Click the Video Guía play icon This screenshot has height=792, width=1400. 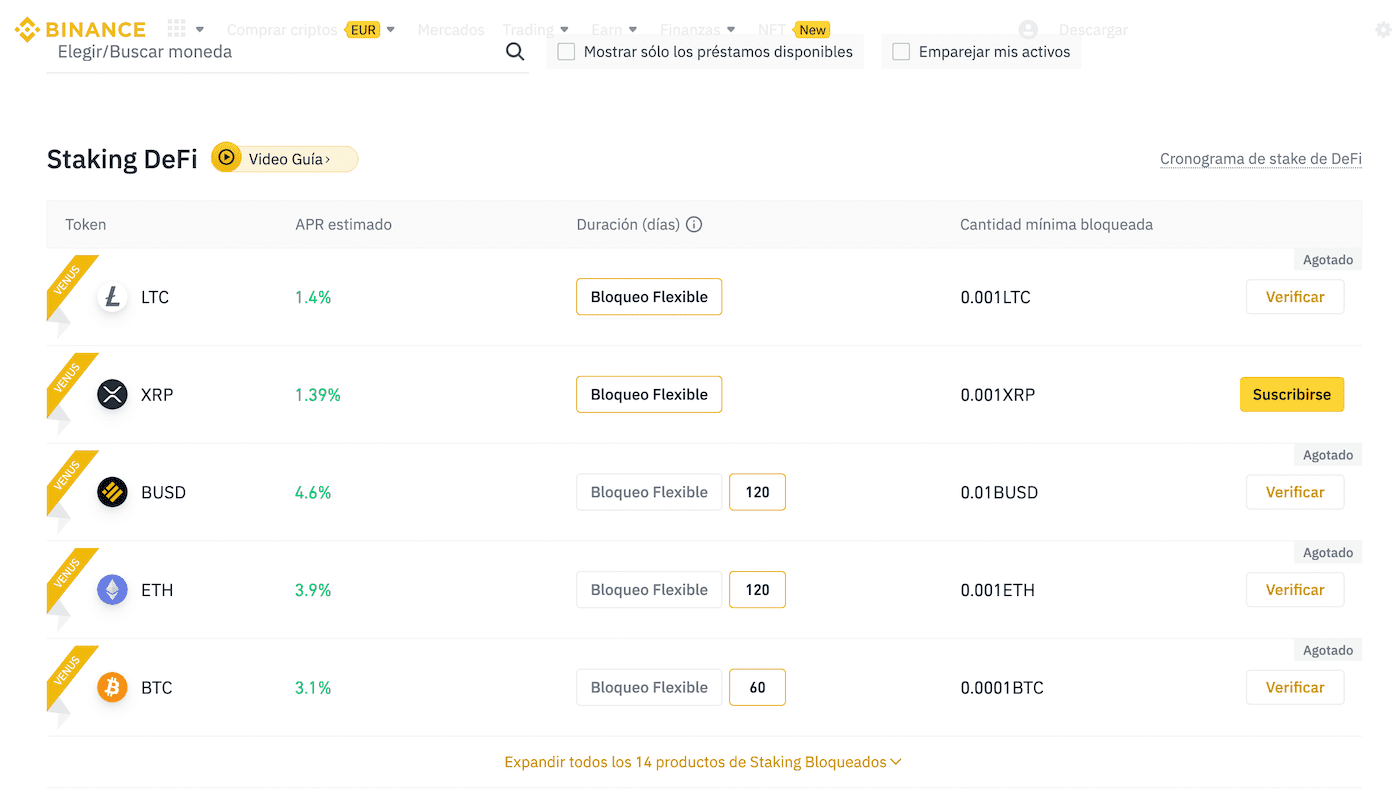click(226, 158)
